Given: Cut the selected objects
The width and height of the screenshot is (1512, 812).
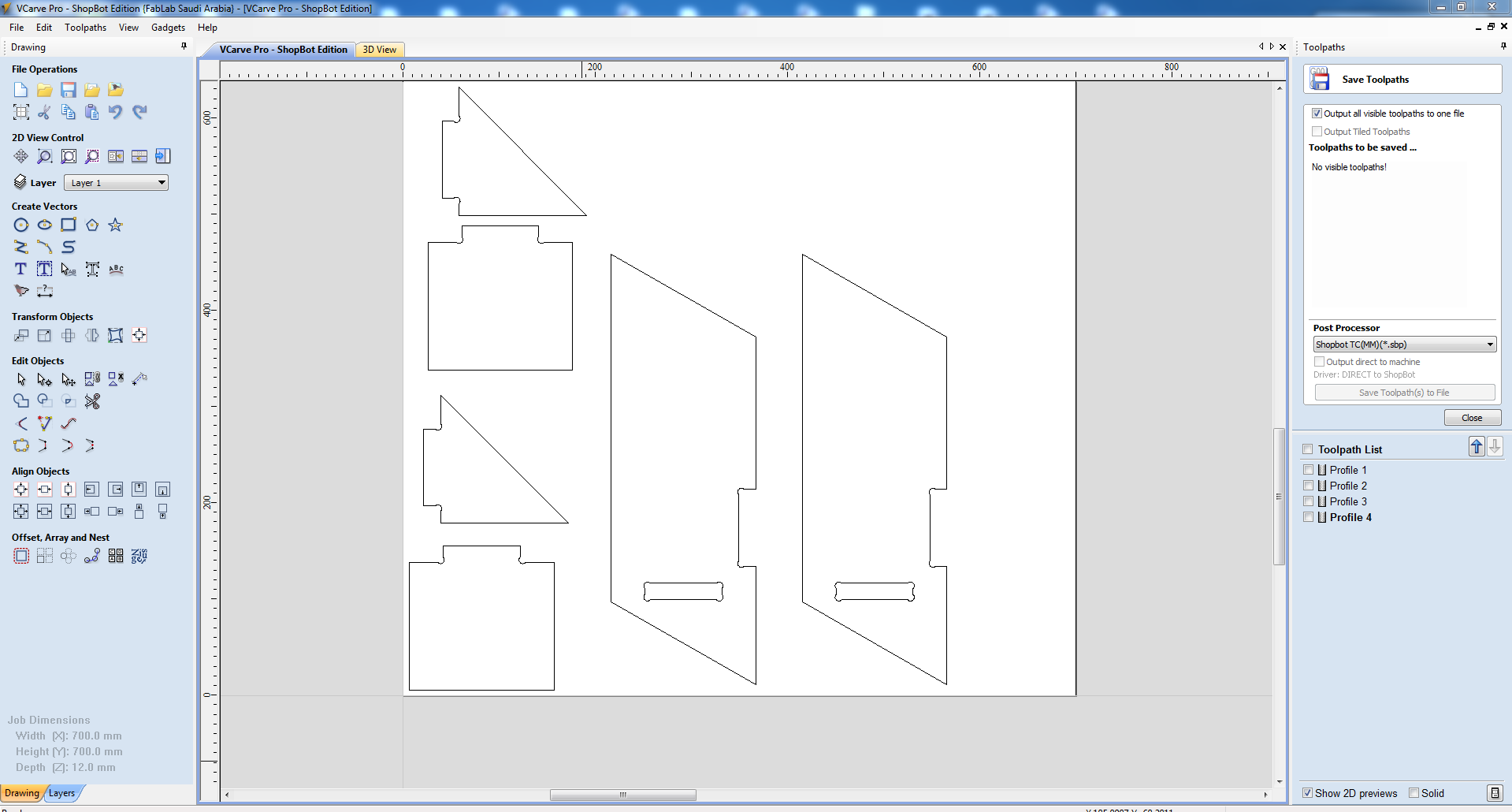Looking at the screenshot, I should coord(45,112).
